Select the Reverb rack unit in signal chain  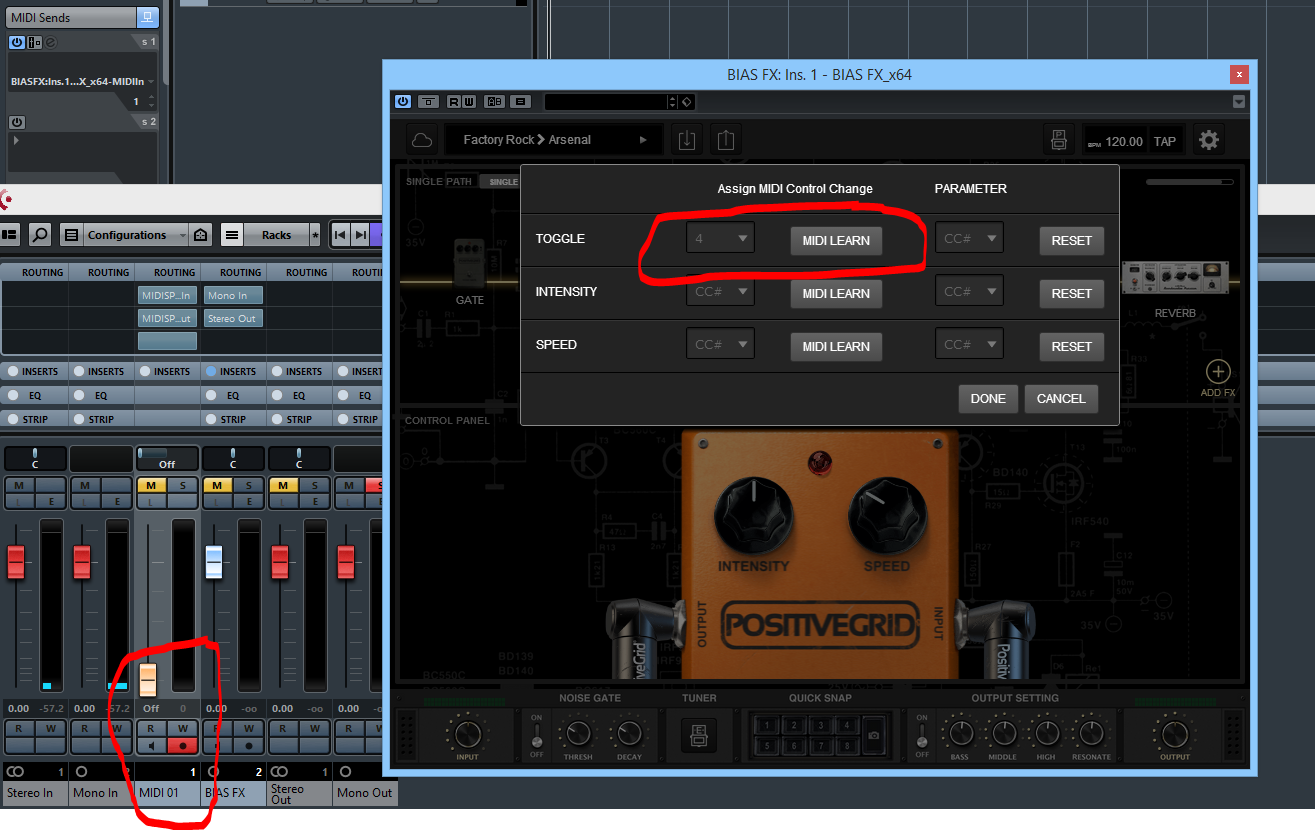(x=1174, y=277)
